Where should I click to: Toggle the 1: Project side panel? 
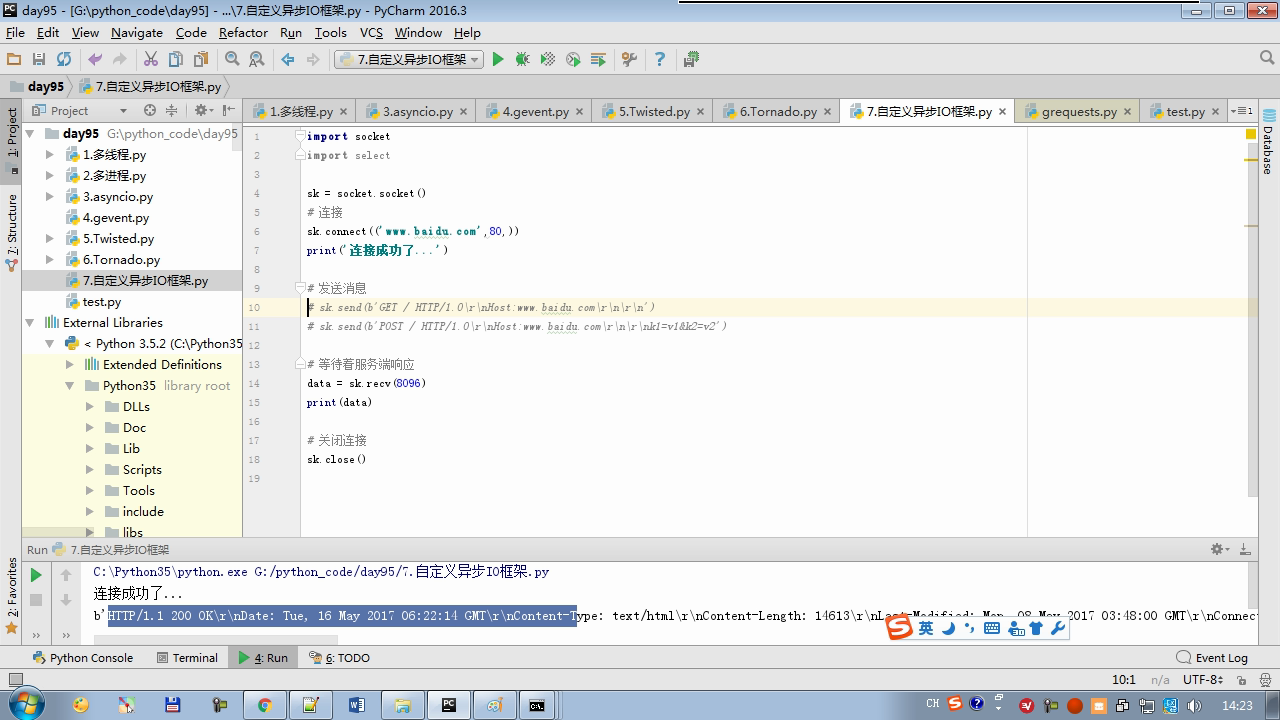12,133
